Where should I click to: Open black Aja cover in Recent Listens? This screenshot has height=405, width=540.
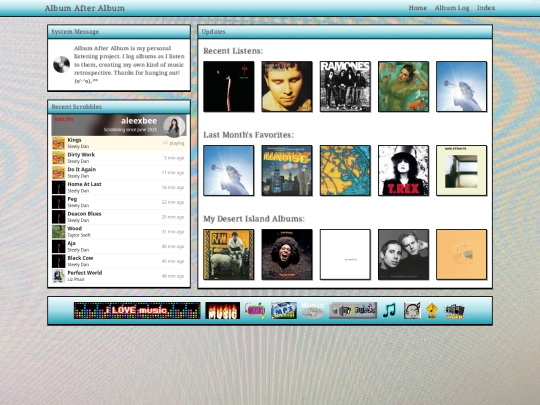tap(229, 86)
